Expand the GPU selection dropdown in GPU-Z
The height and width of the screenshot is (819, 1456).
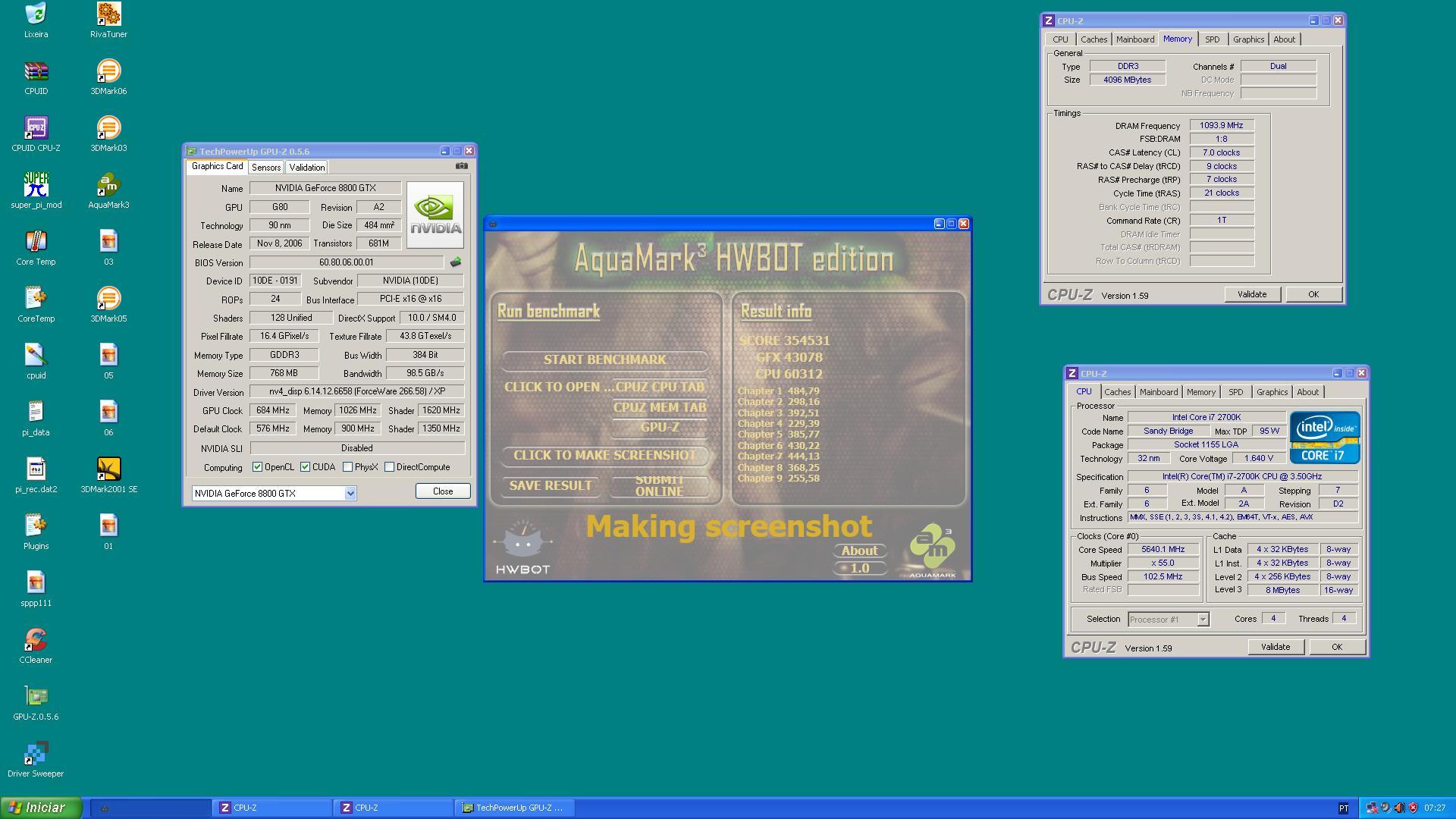[x=350, y=494]
